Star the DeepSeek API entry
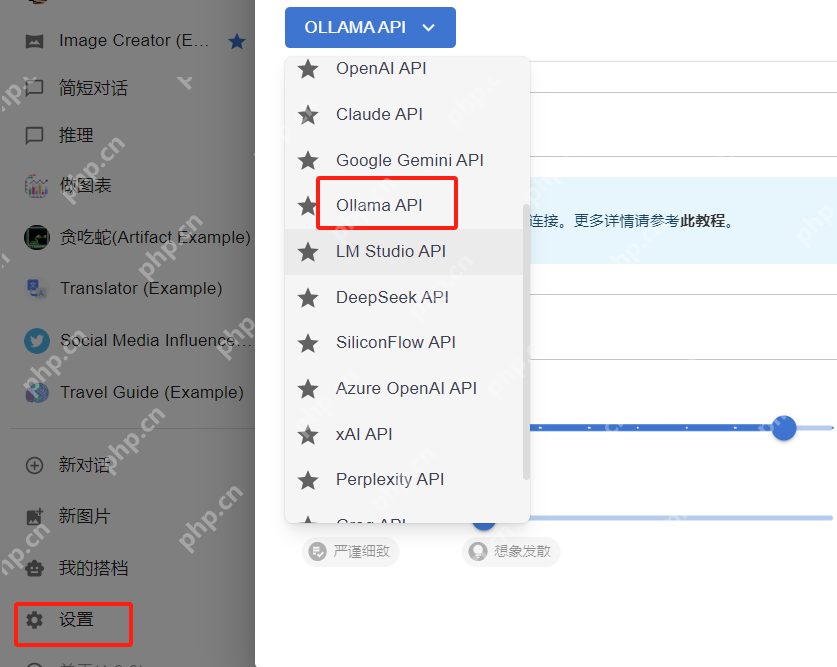The width and height of the screenshot is (837, 667). coord(307,297)
